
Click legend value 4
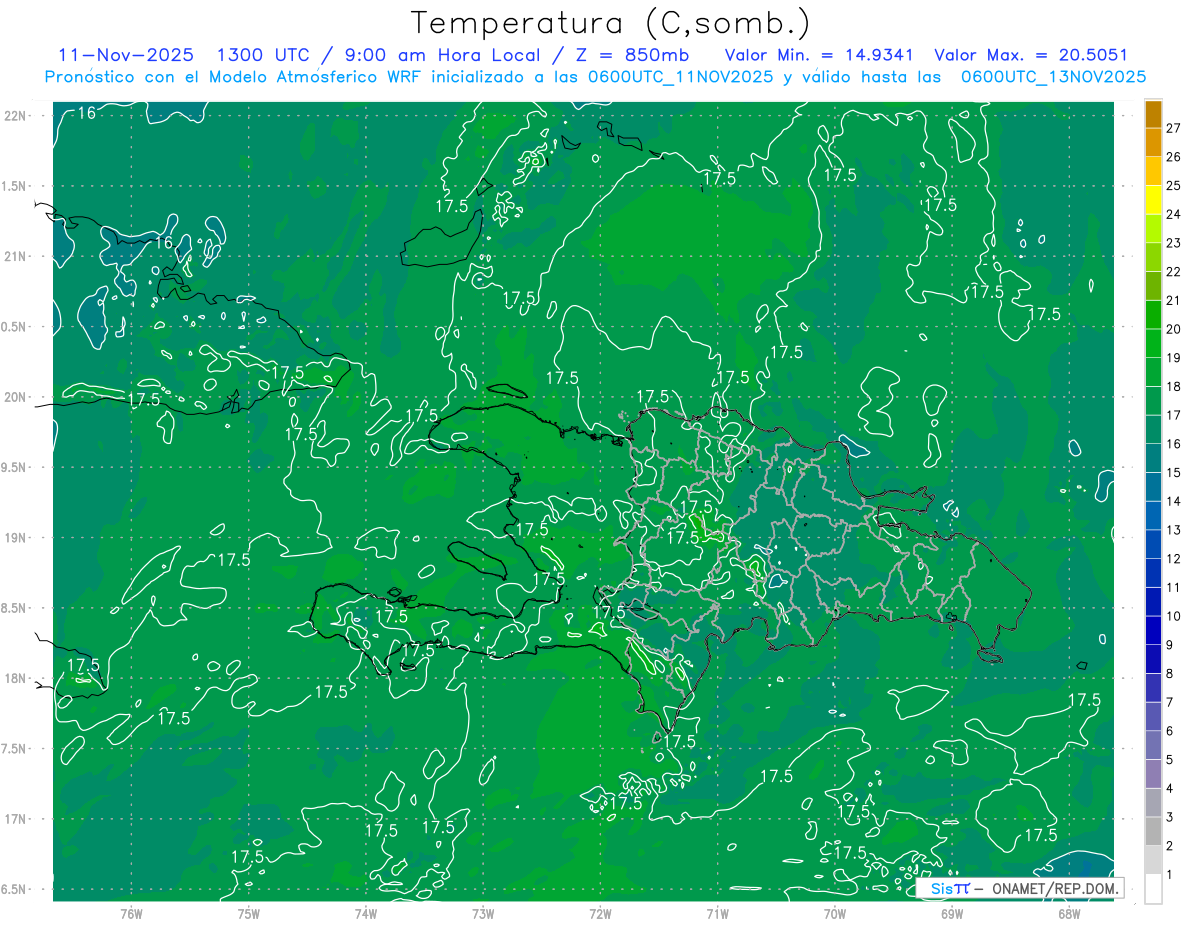click(x=1170, y=788)
